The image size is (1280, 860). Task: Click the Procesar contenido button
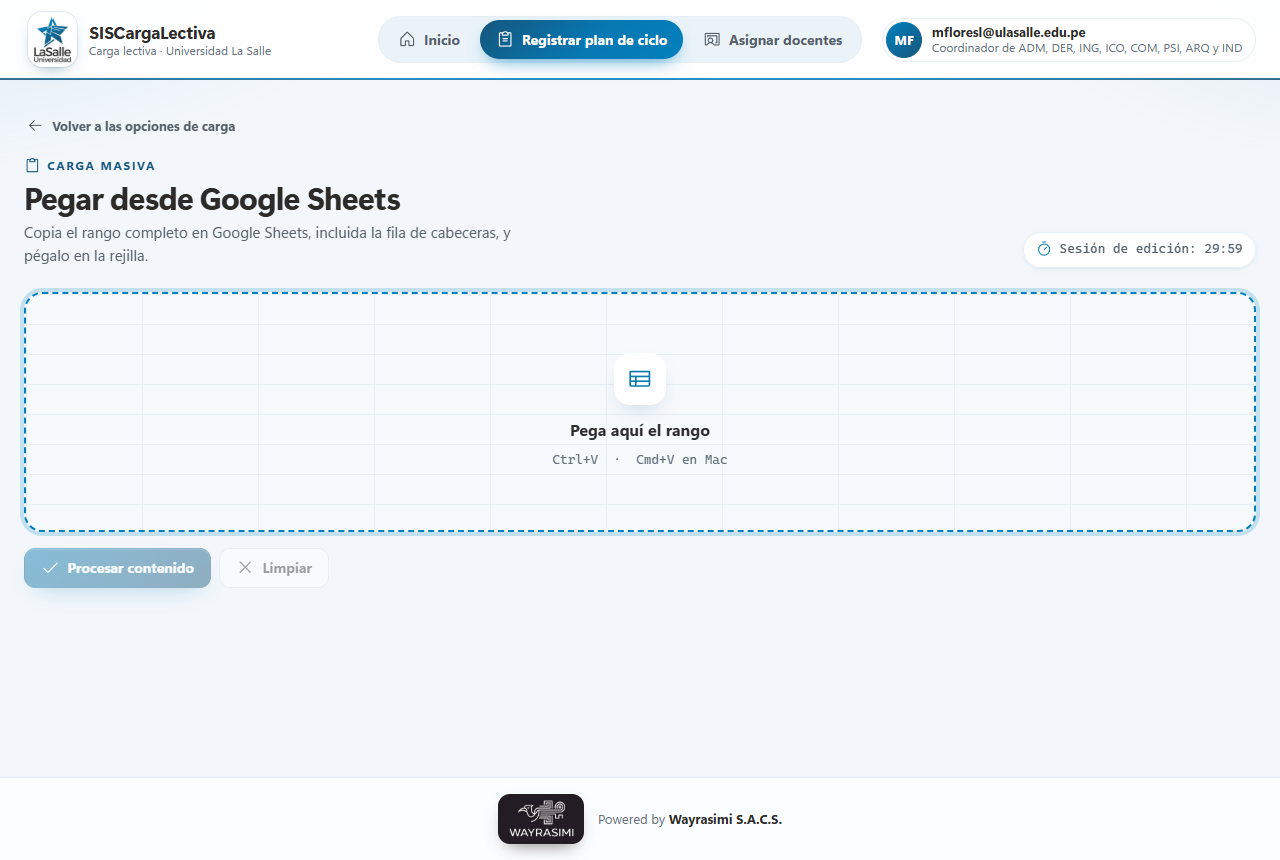pyautogui.click(x=117, y=568)
